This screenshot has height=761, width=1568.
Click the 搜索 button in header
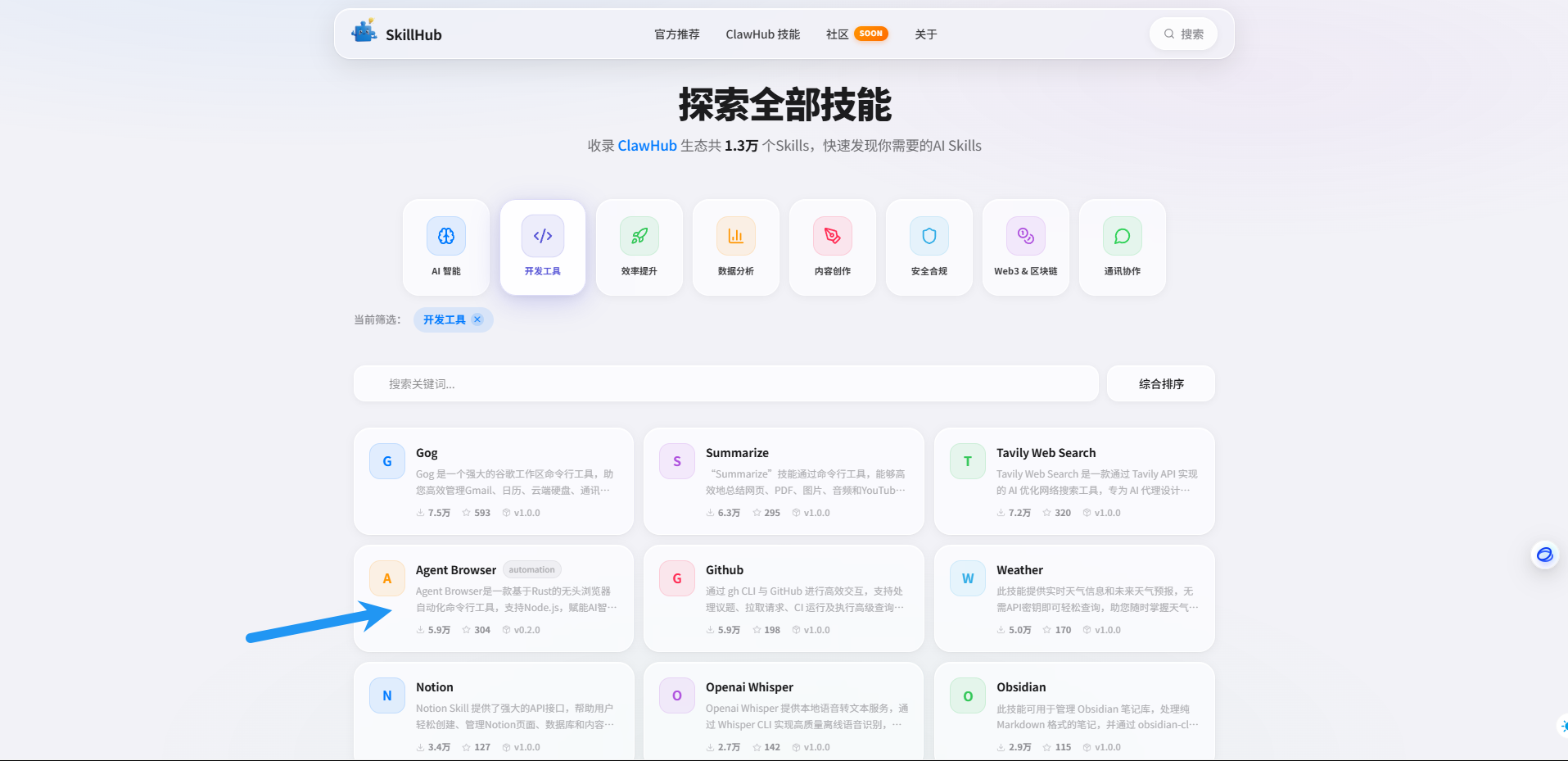click(x=1183, y=34)
